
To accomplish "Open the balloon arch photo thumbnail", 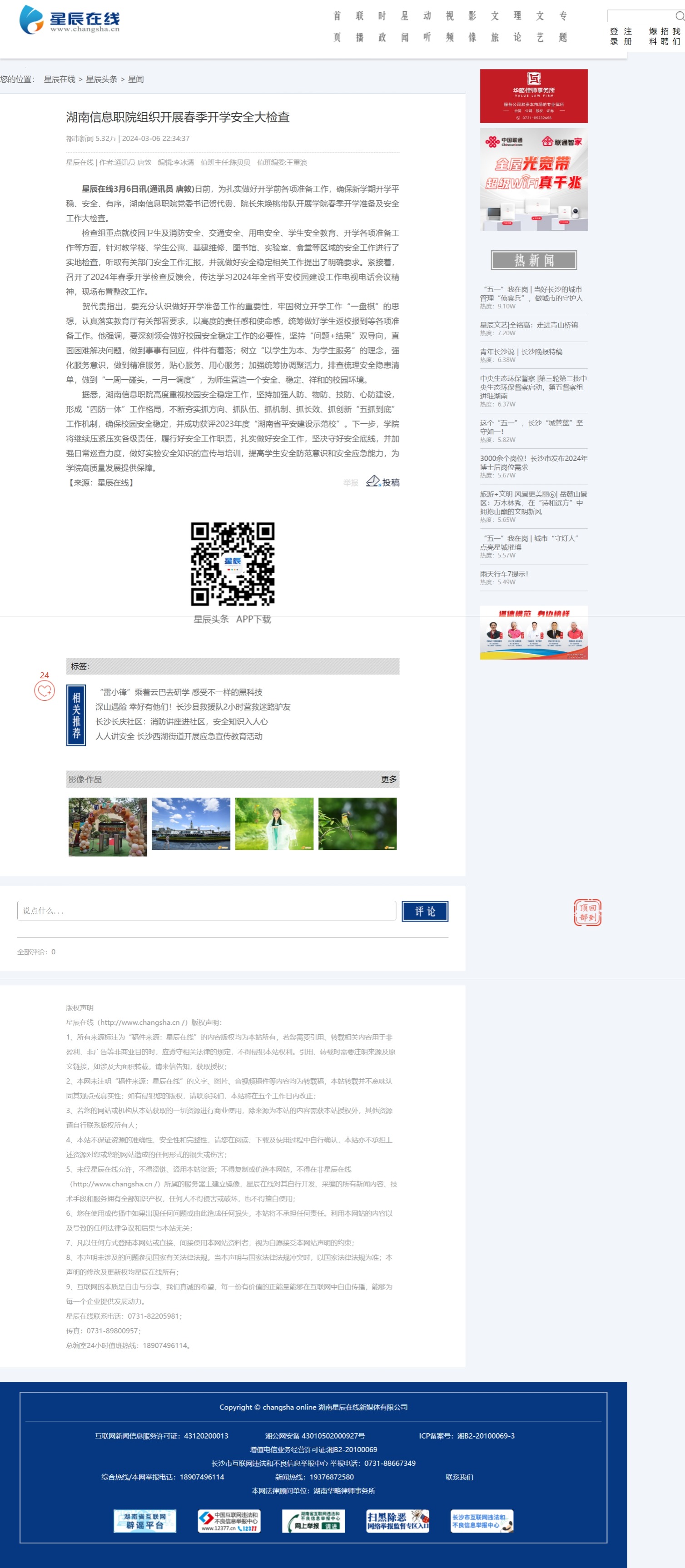I will tap(108, 827).
